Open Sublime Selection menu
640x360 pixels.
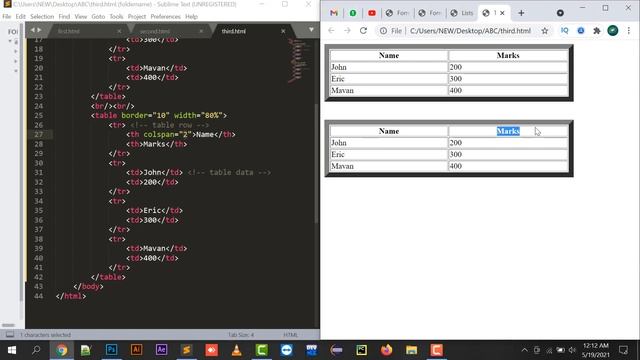pyautogui.click(x=42, y=17)
